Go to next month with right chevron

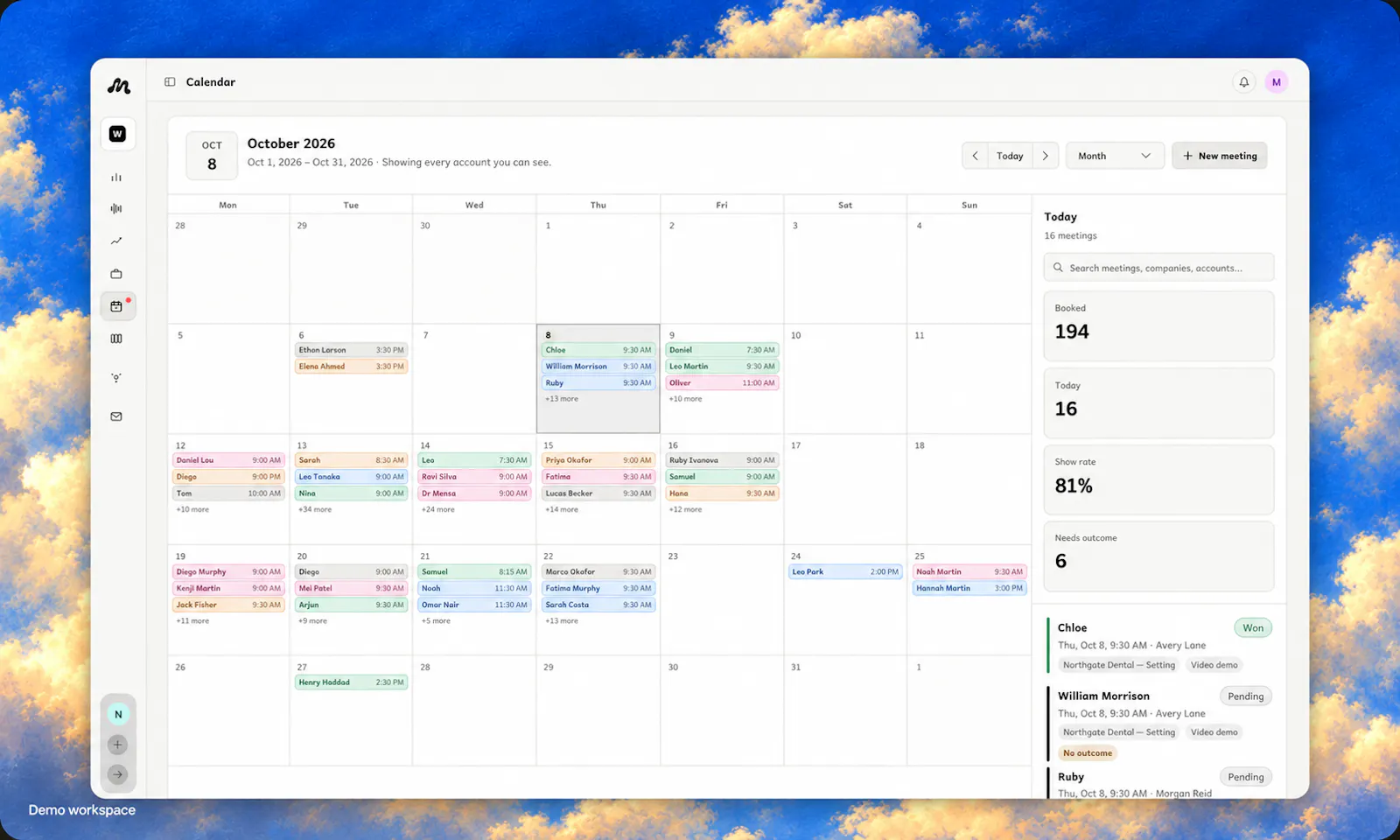1046,156
